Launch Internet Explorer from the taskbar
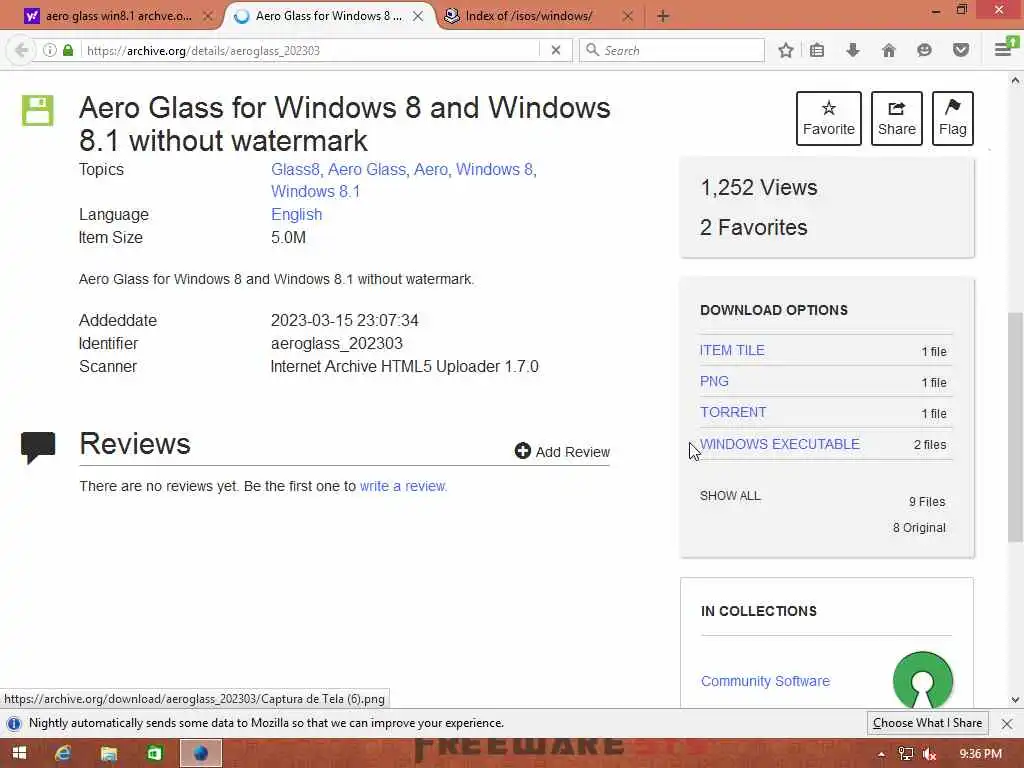 [63, 753]
